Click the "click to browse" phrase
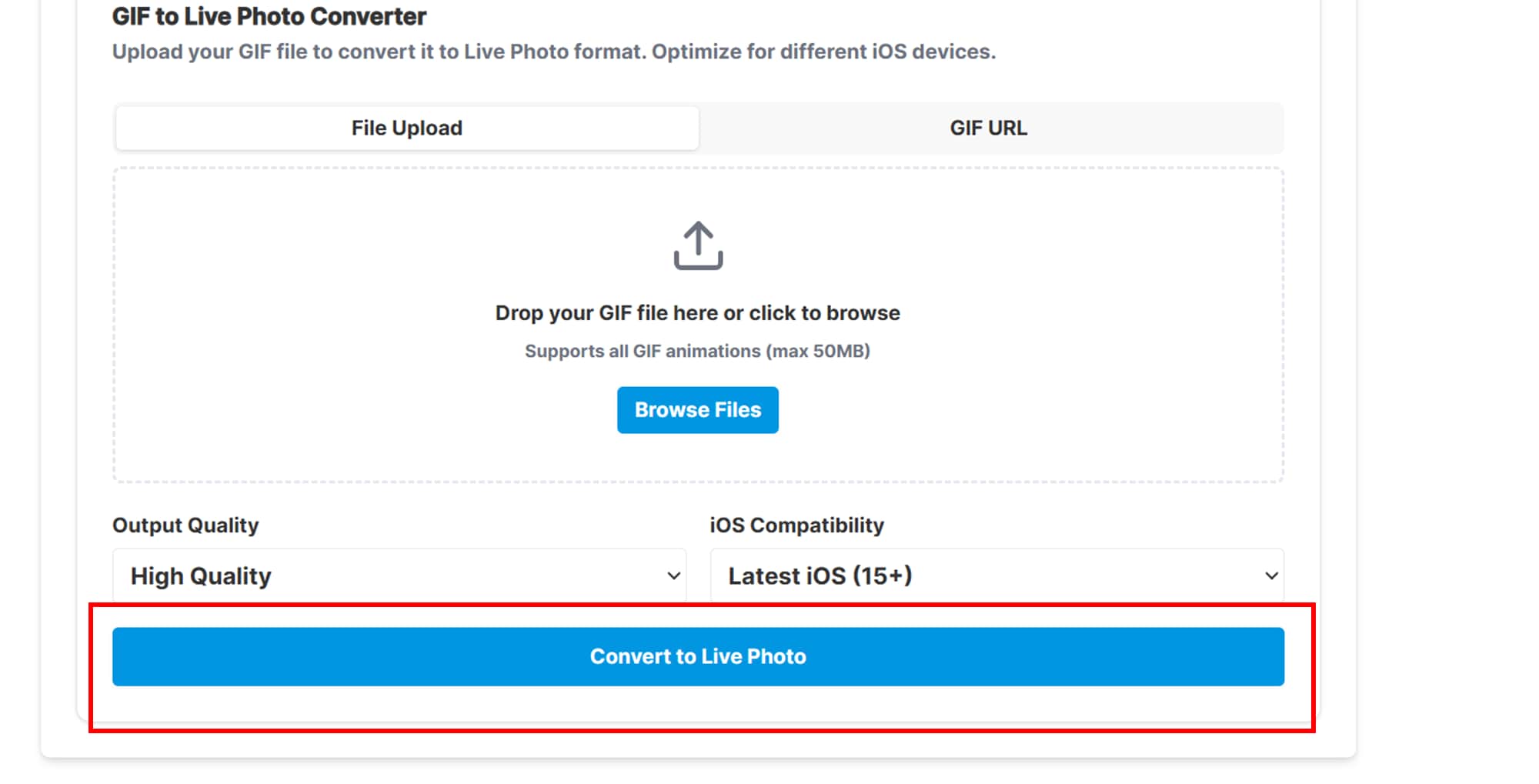Image resolution: width=1539 pixels, height=784 pixels. coord(824,313)
